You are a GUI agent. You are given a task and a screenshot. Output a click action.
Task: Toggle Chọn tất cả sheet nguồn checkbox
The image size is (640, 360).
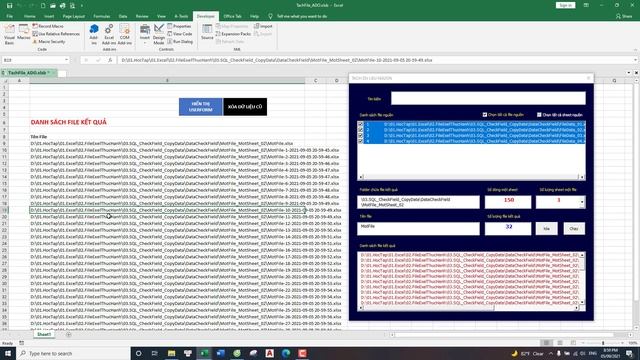pyautogui.click(x=539, y=115)
